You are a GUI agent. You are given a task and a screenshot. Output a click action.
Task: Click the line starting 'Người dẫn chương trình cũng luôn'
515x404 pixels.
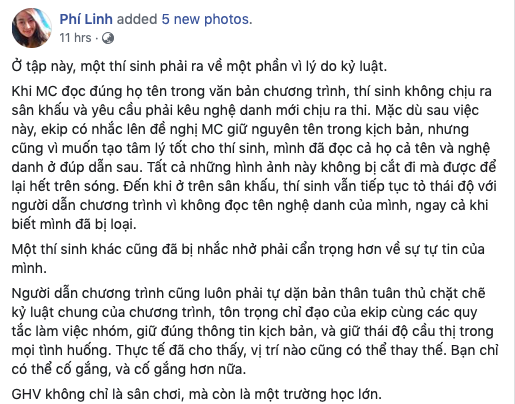(249, 293)
